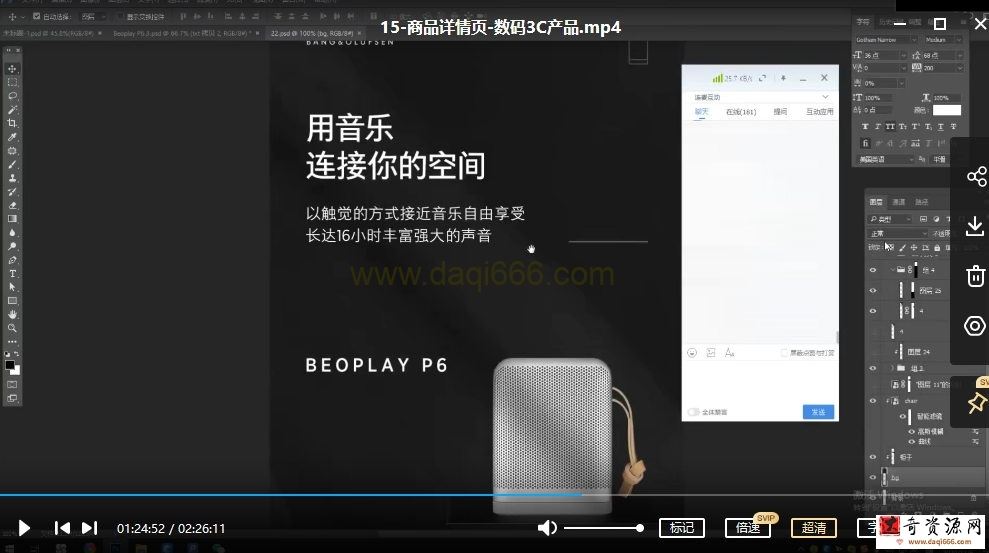This screenshot has height=553, width=989.
Task: Toggle show transform controls checkbox
Action: 120,16
